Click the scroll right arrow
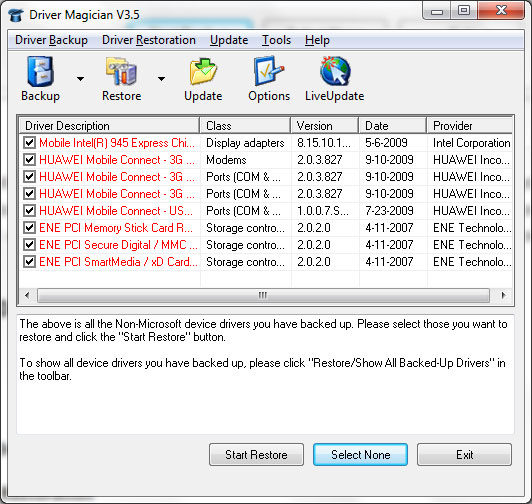This screenshot has width=532, height=504. point(504,295)
